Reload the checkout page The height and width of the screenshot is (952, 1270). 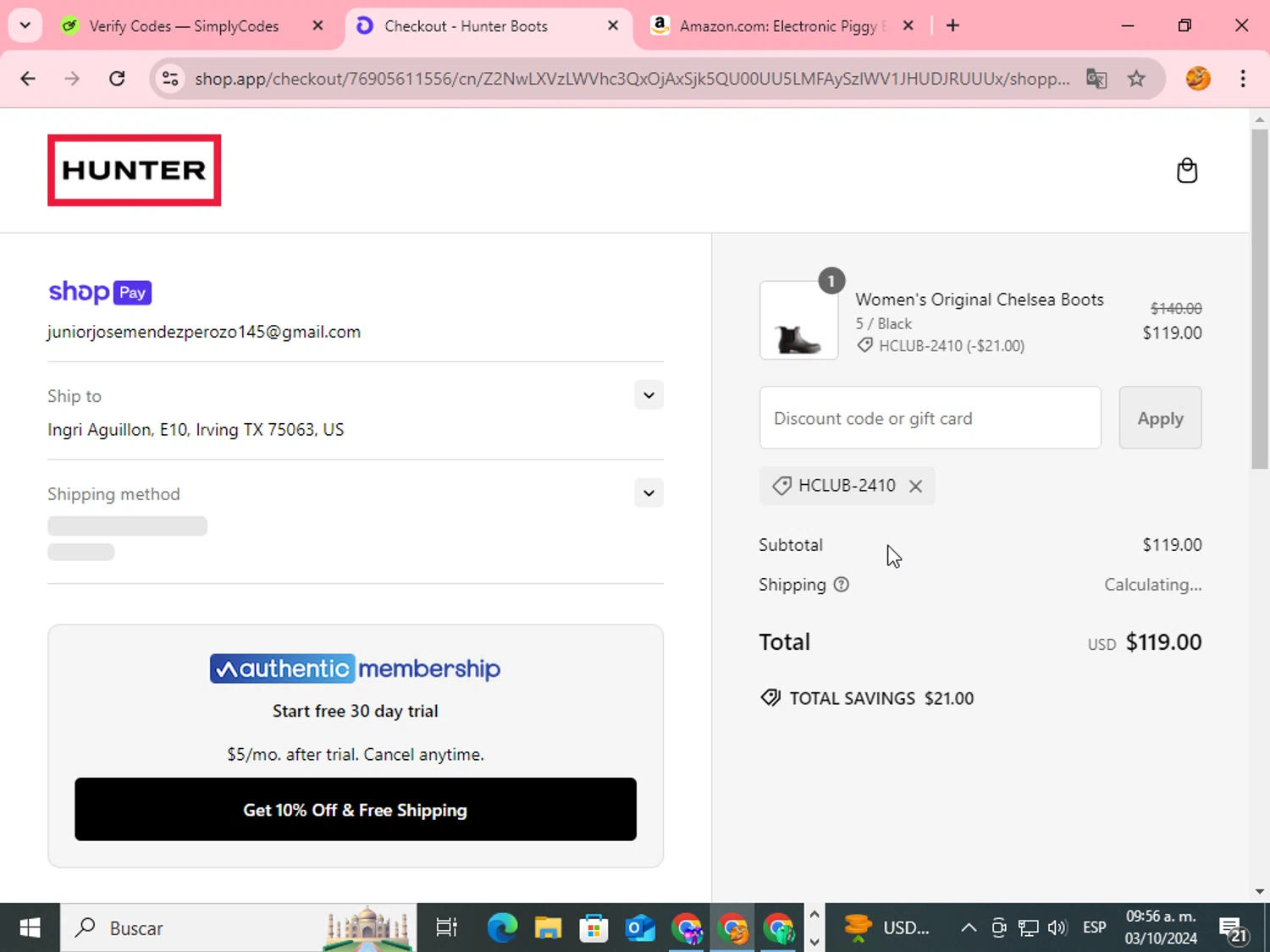point(117,79)
